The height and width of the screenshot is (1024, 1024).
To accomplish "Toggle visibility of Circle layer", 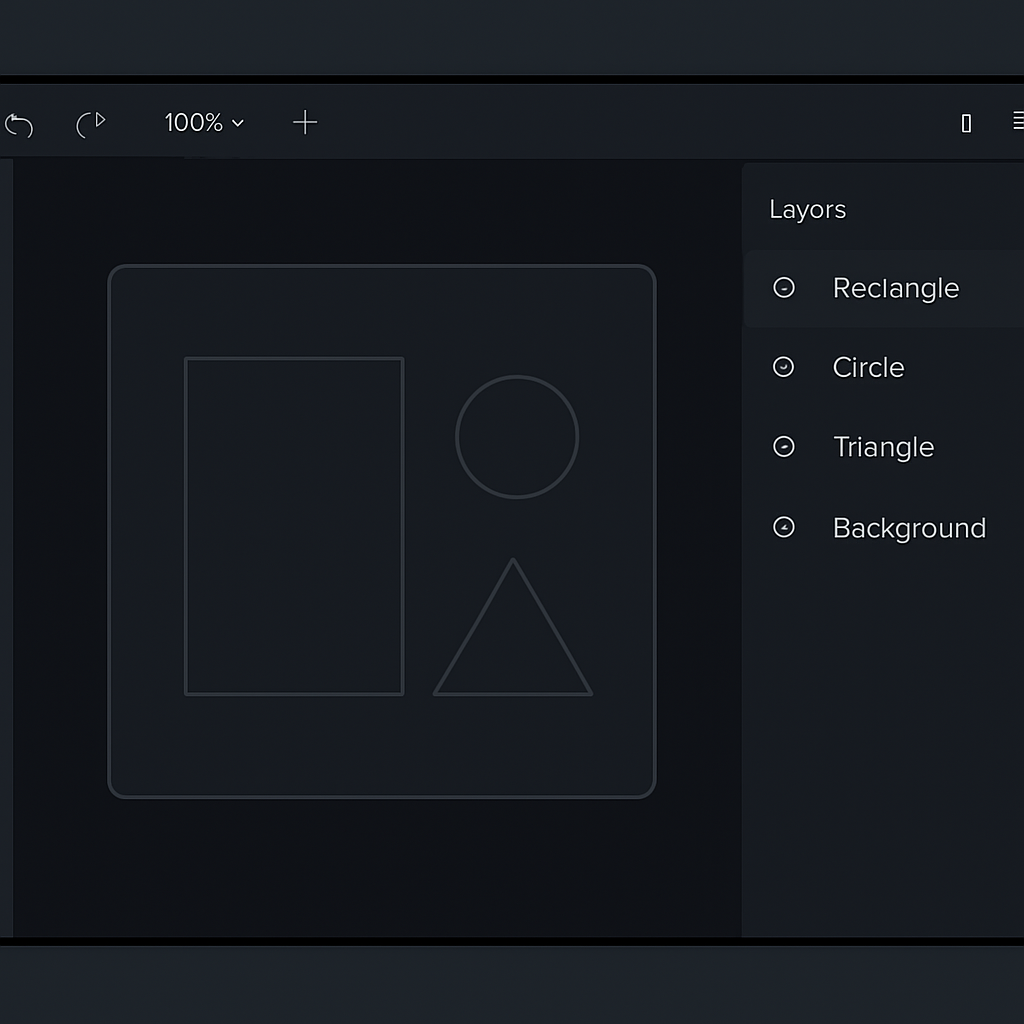I will click(784, 367).
